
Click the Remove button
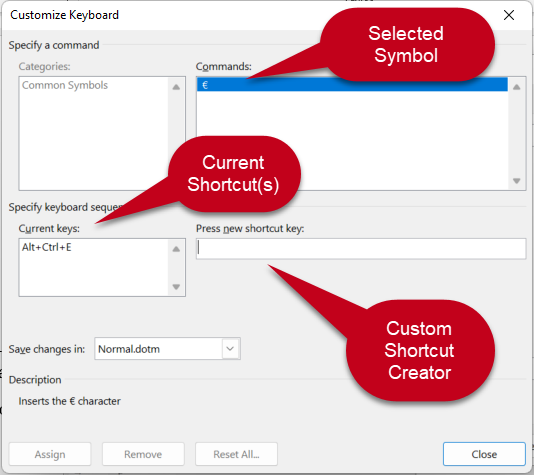pos(143,454)
